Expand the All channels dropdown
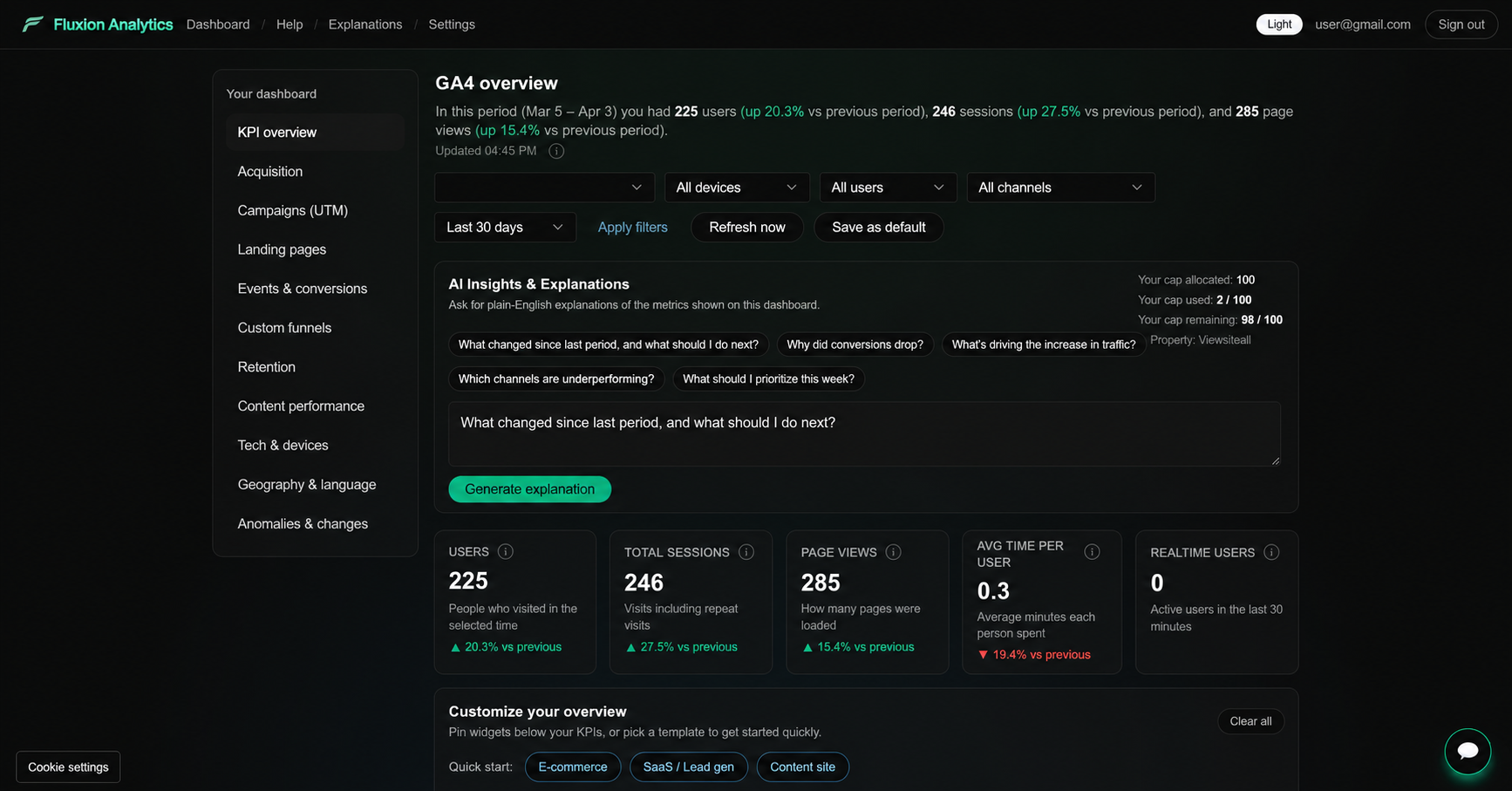Screen dimensions: 1512x791 point(1060,188)
